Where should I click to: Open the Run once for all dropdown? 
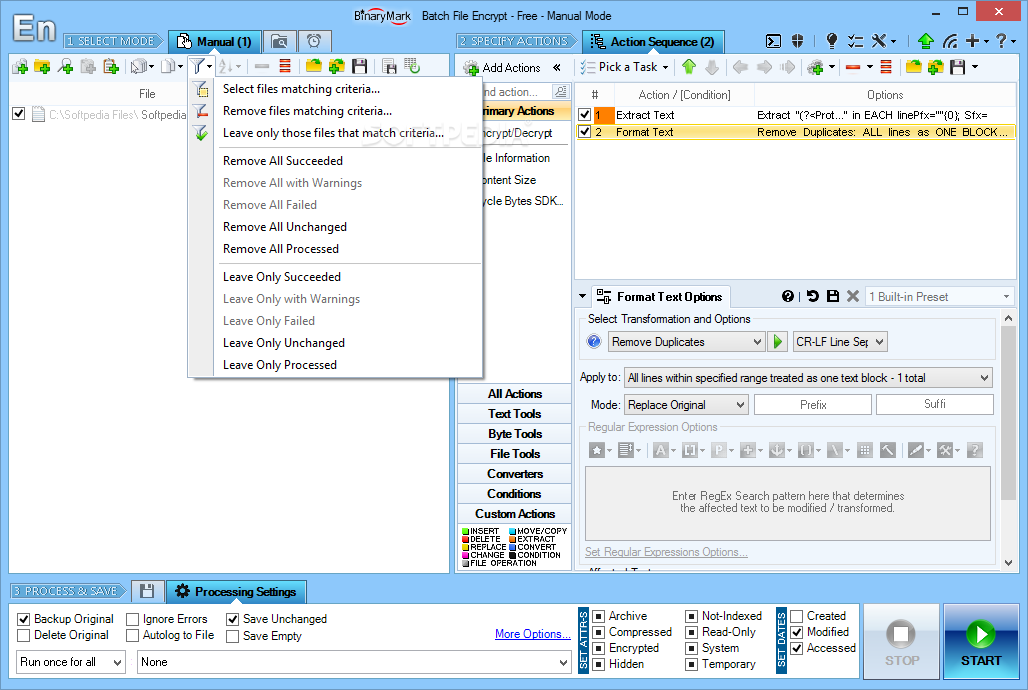[70, 662]
